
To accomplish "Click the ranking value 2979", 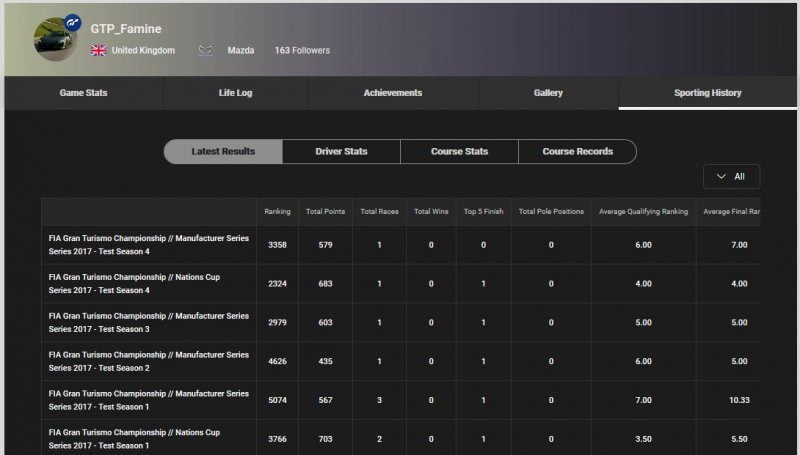I will point(278,322).
